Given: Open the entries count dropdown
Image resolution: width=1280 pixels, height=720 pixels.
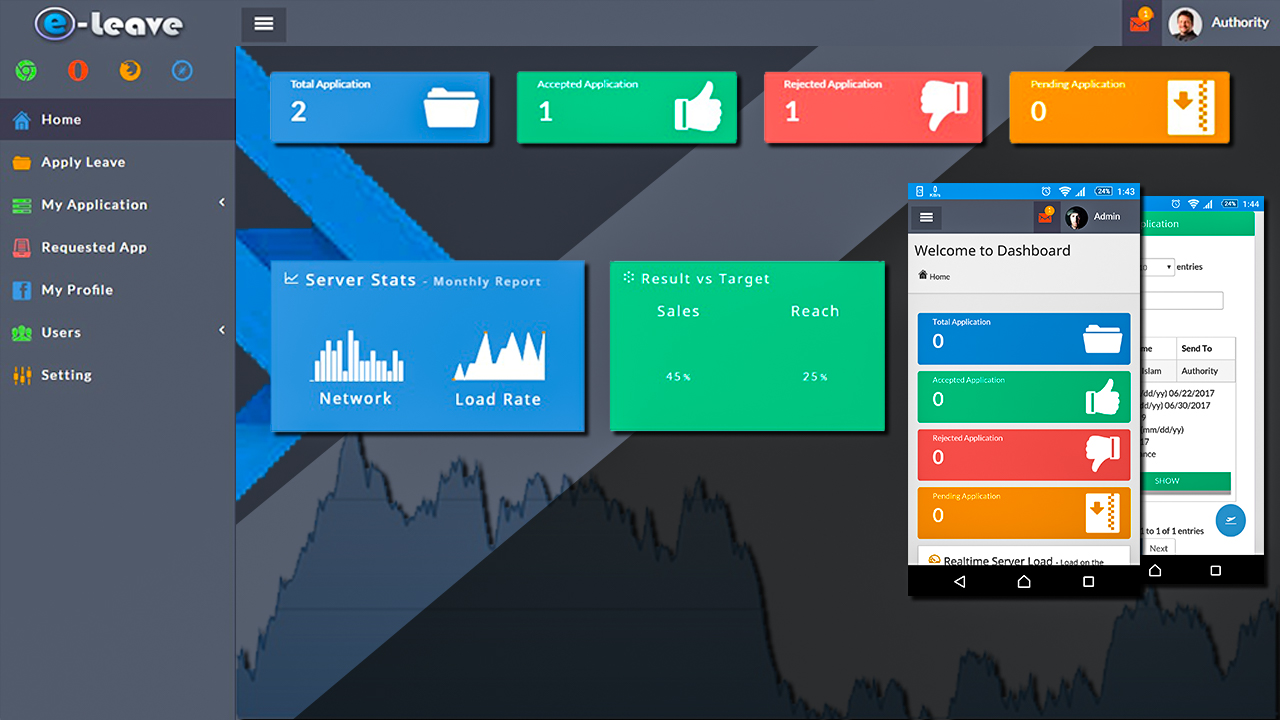Looking at the screenshot, I should (x=1160, y=267).
